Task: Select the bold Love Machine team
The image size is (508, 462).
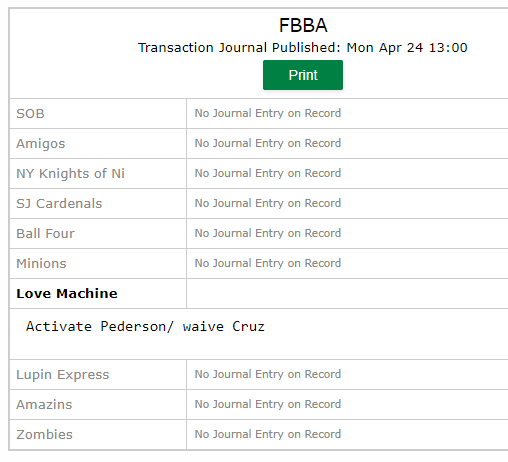Action: tap(67, 294)
